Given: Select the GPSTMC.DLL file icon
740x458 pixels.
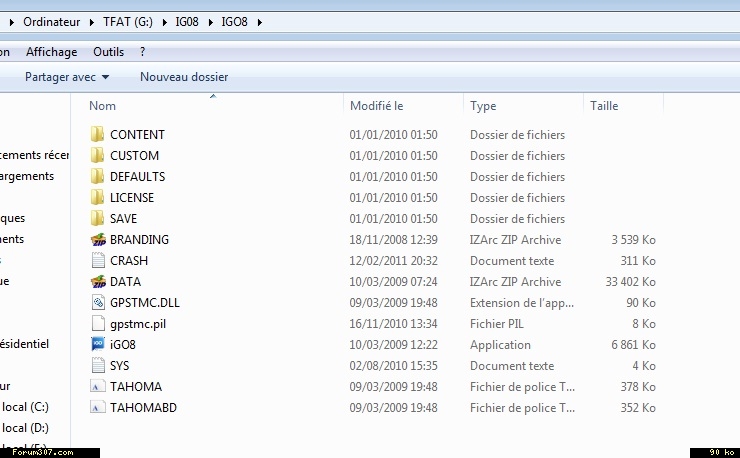Looking at the screenshot, I should (98, 303).
